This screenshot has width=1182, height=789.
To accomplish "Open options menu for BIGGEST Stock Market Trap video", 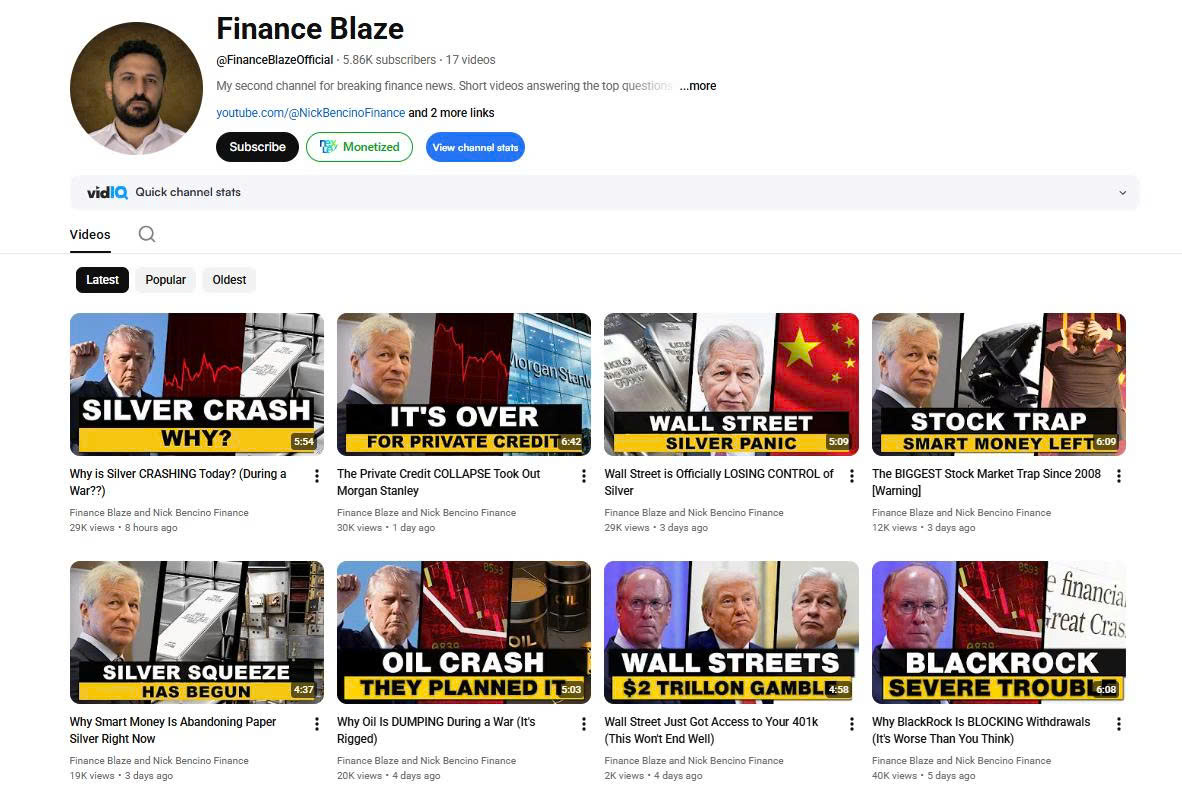I will (x=1119, y=476).
